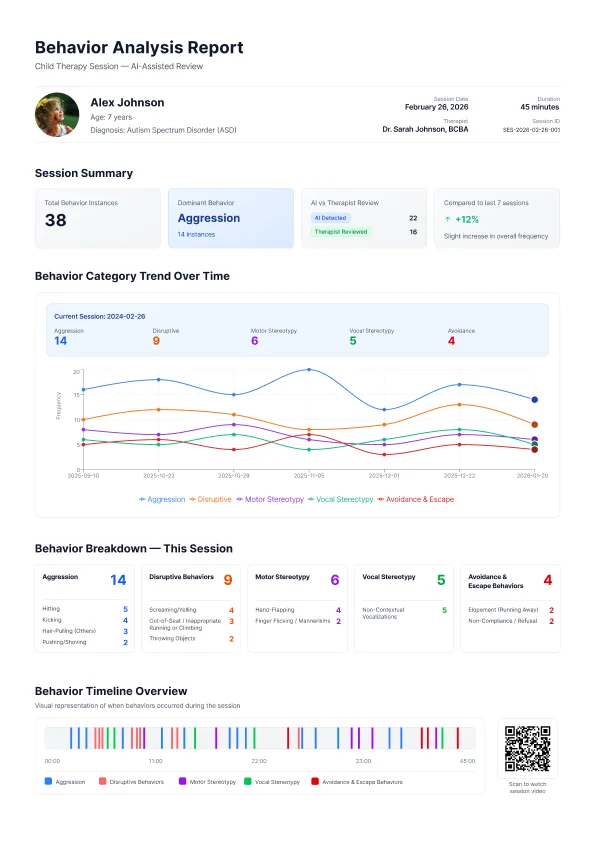The image size is (595, 842).
Task: Click the Hitting row in the Aggression breakdown
Action: pos(85,609)
